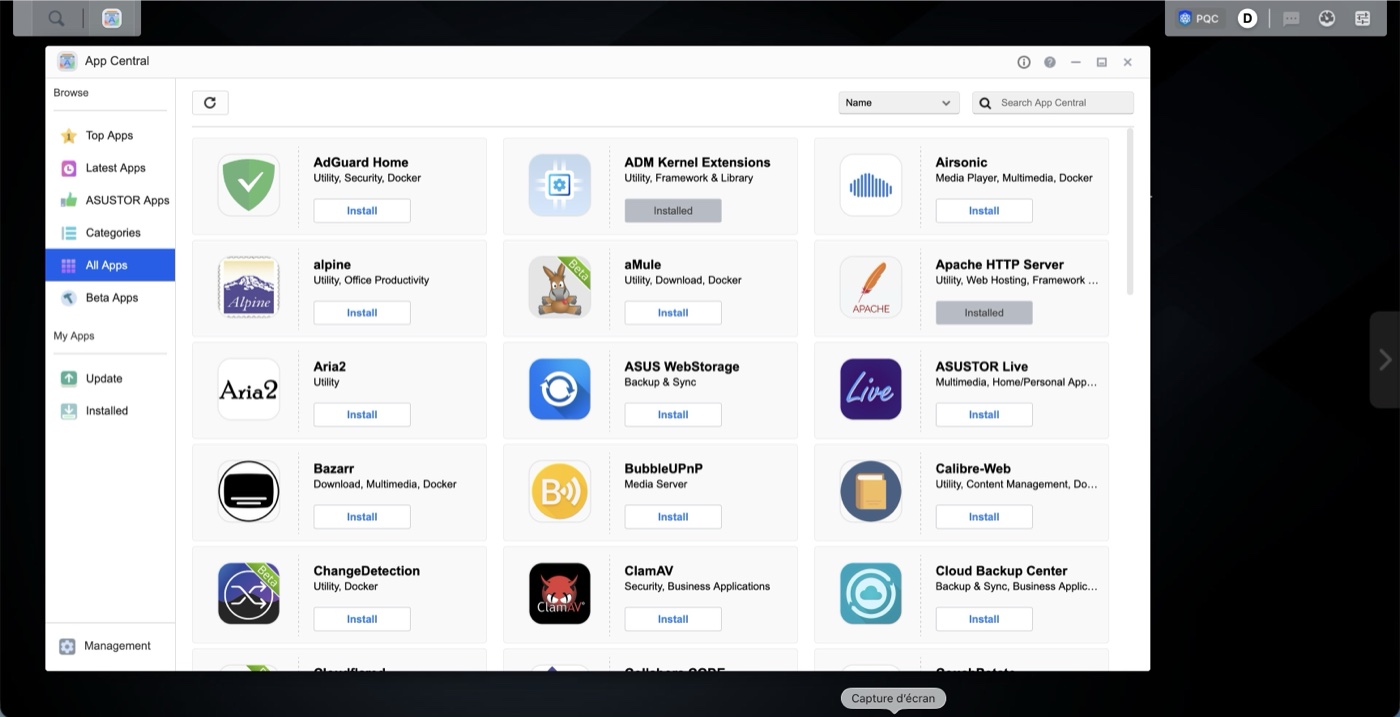The height and width of the screenshot is (717, 1400).
Task: Install Calibre-Web
Action: click(984, 517)
